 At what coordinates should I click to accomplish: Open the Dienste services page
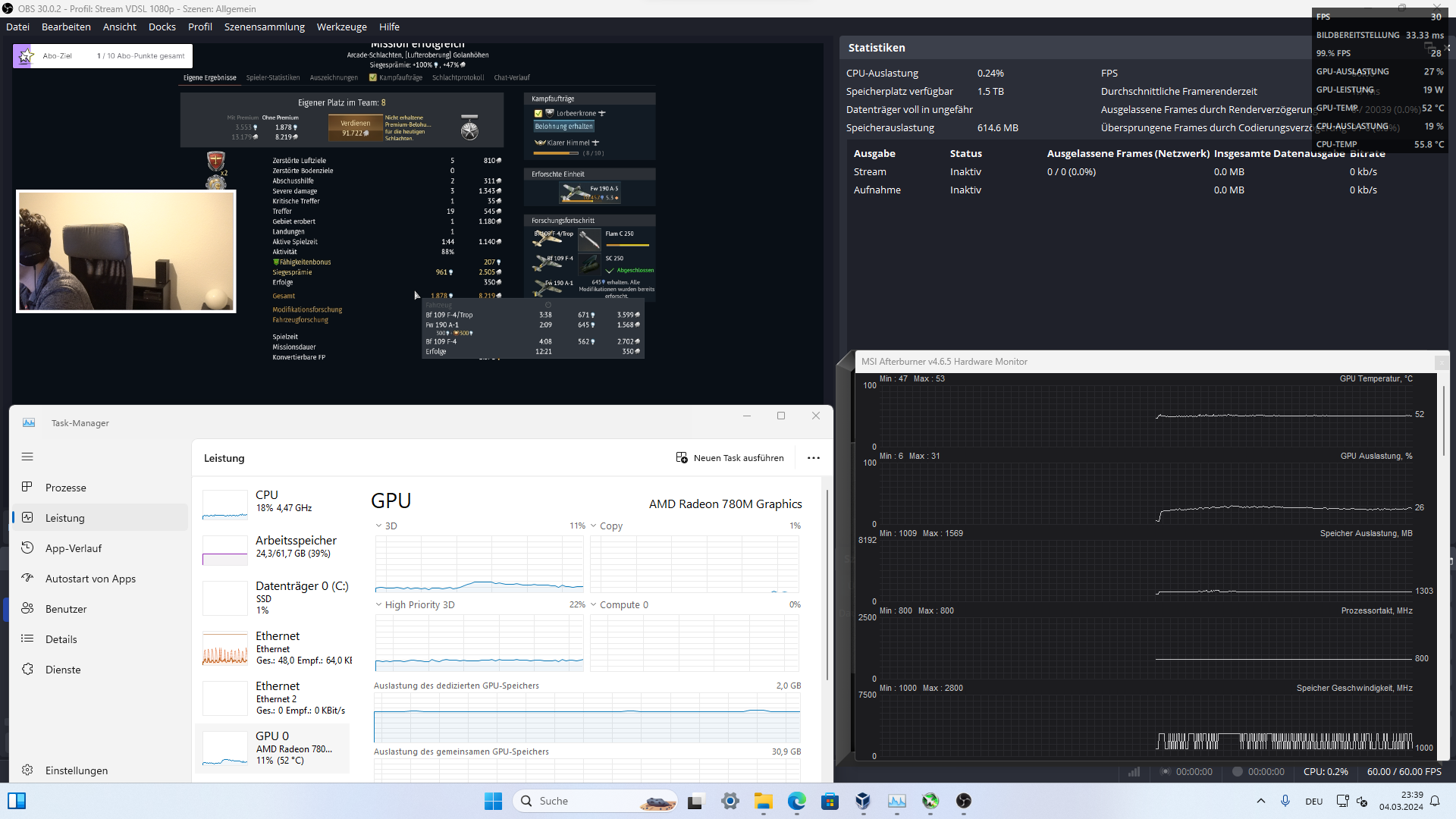pyautogui.click(x=63, y=670)
